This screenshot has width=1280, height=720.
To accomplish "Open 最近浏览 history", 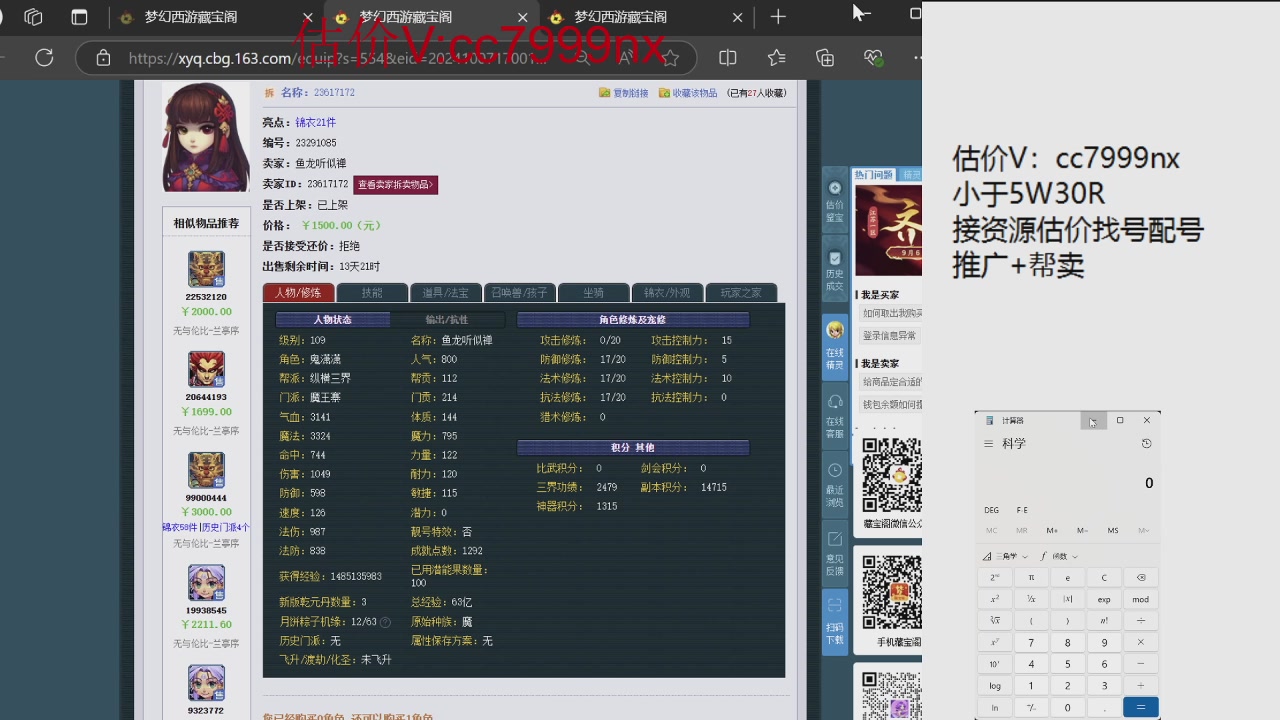I will click(834, 484).
